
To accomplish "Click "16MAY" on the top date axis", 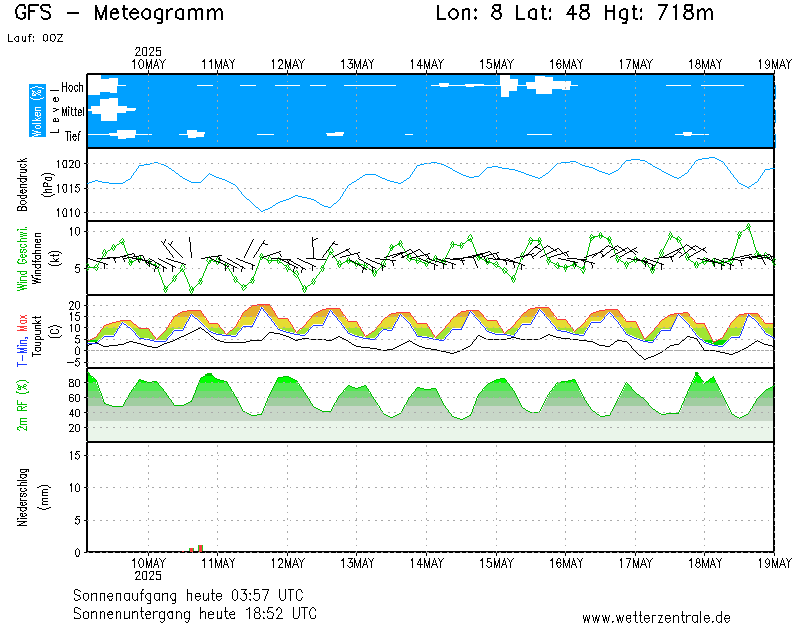I will [566, 65].
